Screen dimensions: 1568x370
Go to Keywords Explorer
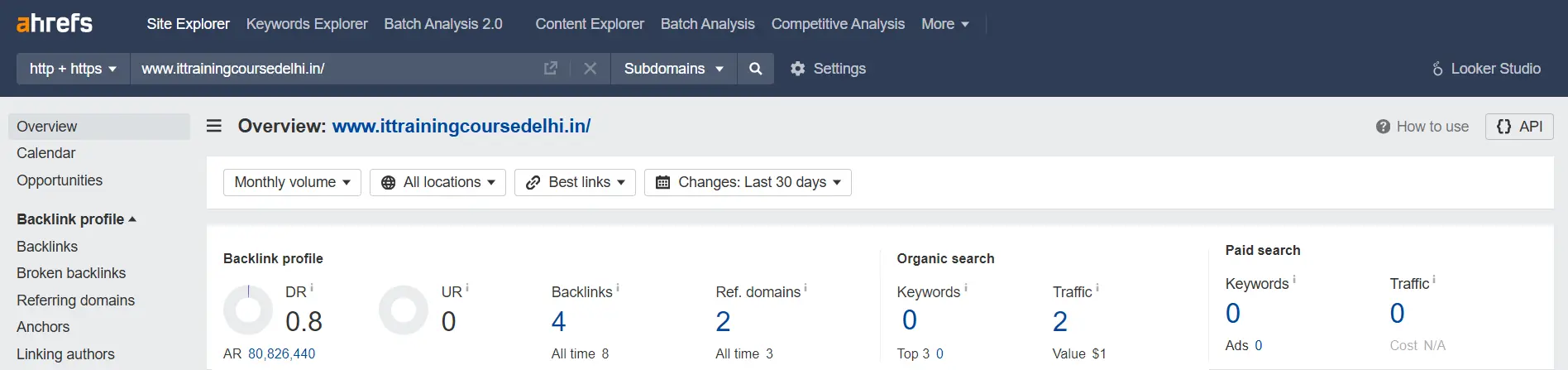click(x=307, y=24)
